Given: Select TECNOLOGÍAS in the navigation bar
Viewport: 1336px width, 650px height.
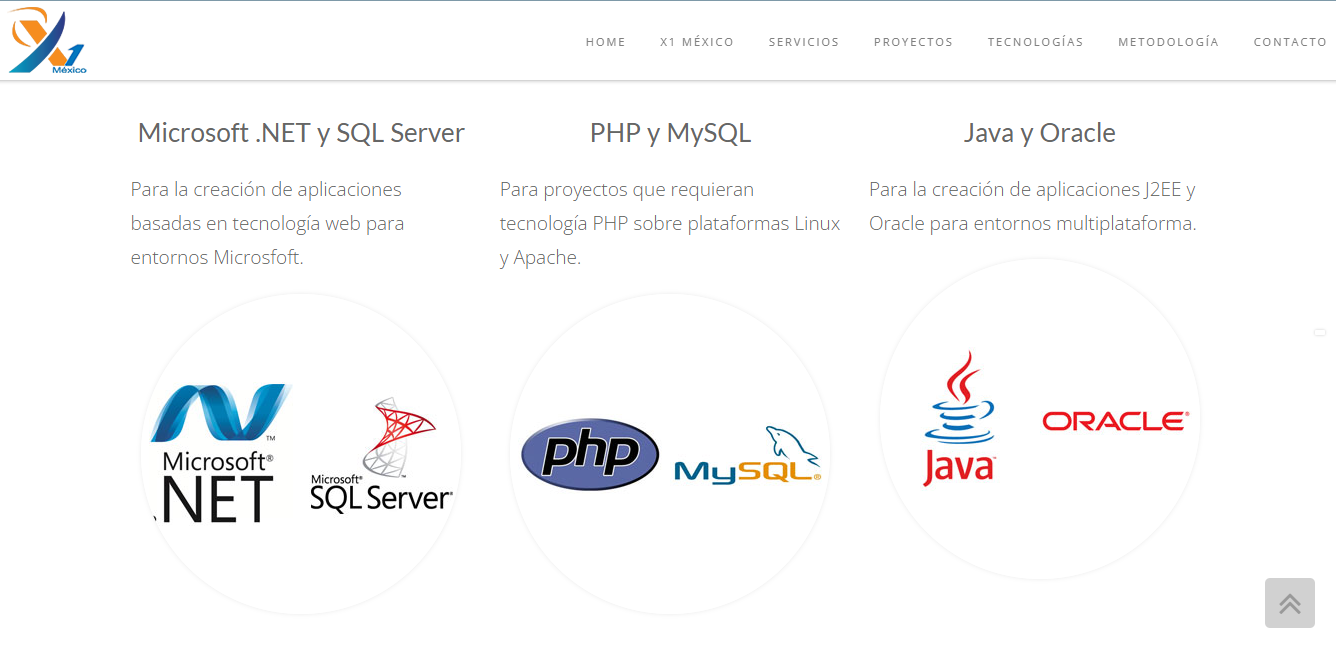Looking at the screenshot, I should (x=1036, y=42).
